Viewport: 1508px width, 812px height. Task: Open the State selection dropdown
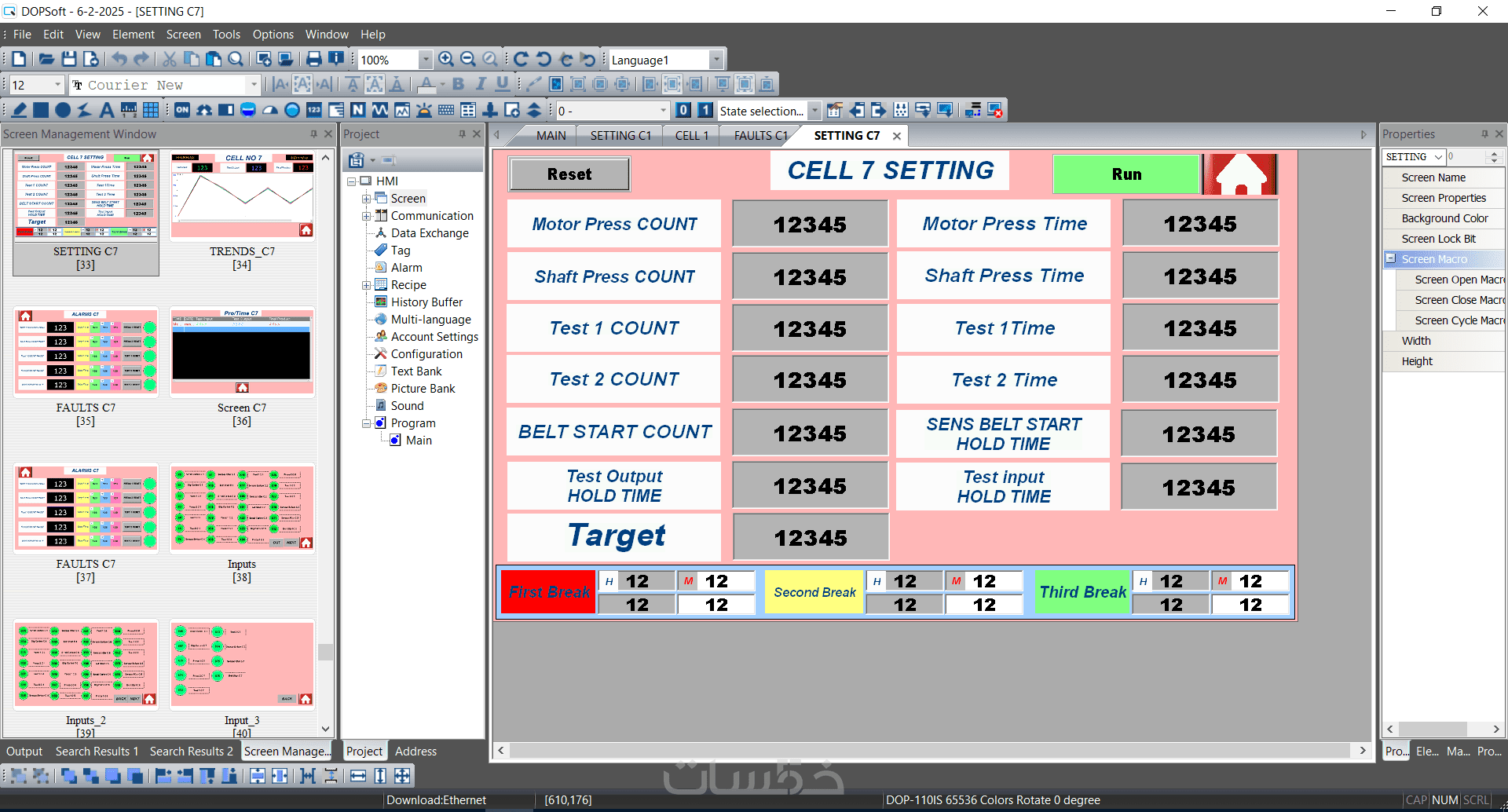point(814,111)
